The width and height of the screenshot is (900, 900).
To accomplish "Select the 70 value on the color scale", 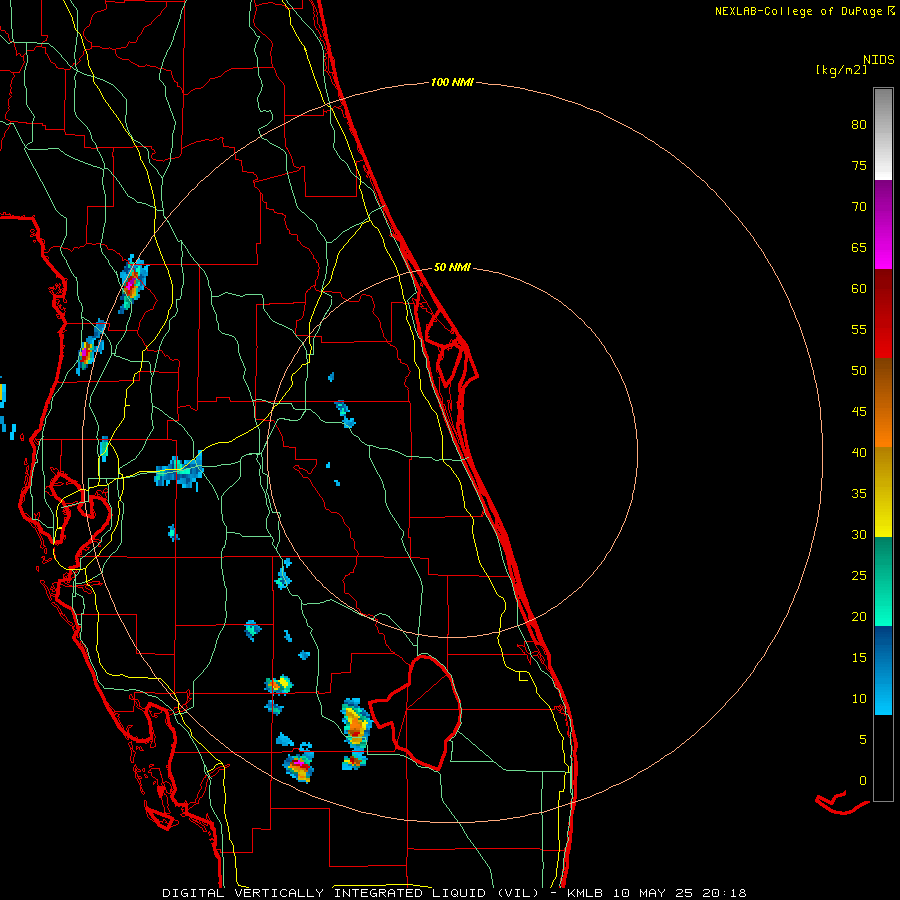I will 859,207.
